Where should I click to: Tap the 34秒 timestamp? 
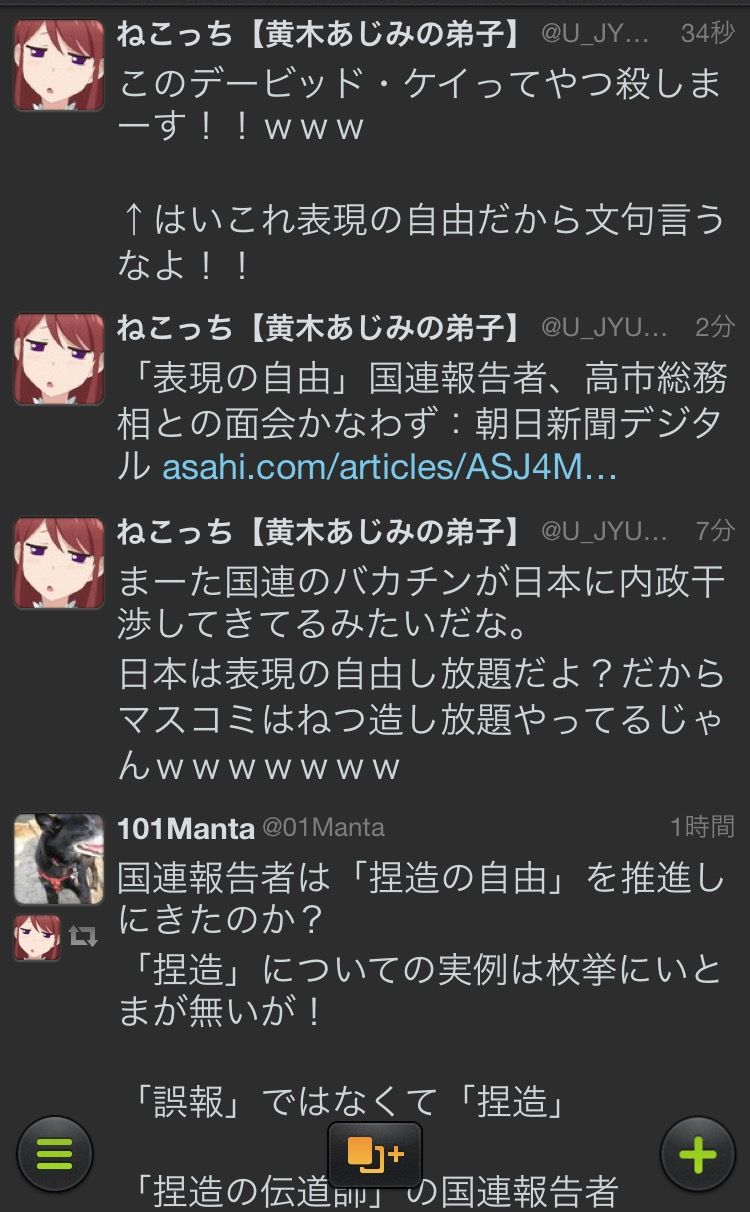(x=707, y=34)
